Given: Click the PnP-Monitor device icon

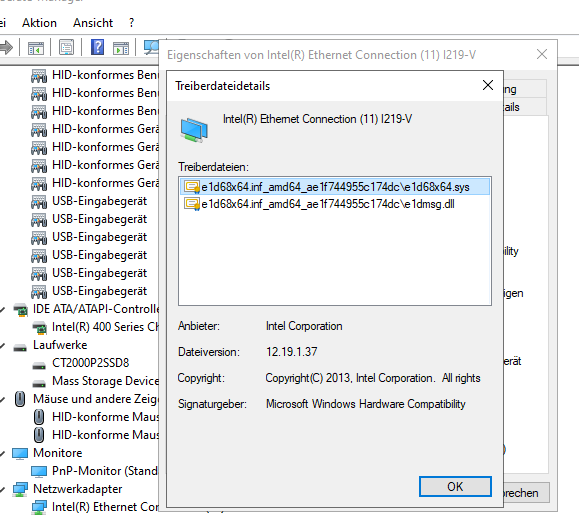Looking at the screenshot, I should coord(39,471).
